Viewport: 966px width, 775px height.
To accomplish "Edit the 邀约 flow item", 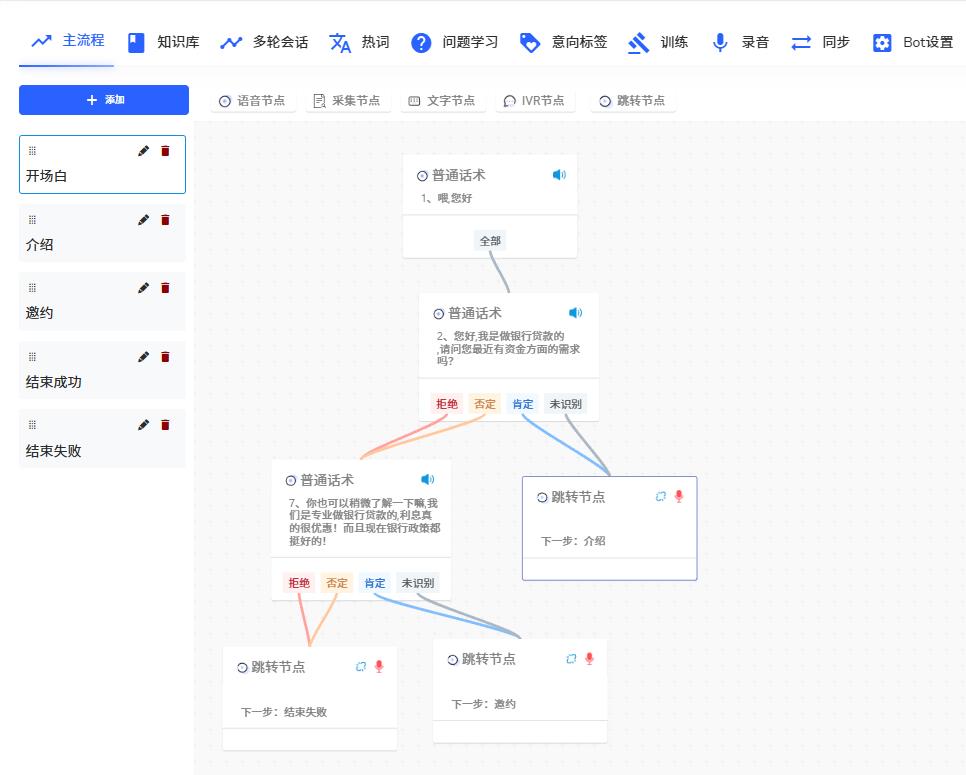I will point(143,288).
